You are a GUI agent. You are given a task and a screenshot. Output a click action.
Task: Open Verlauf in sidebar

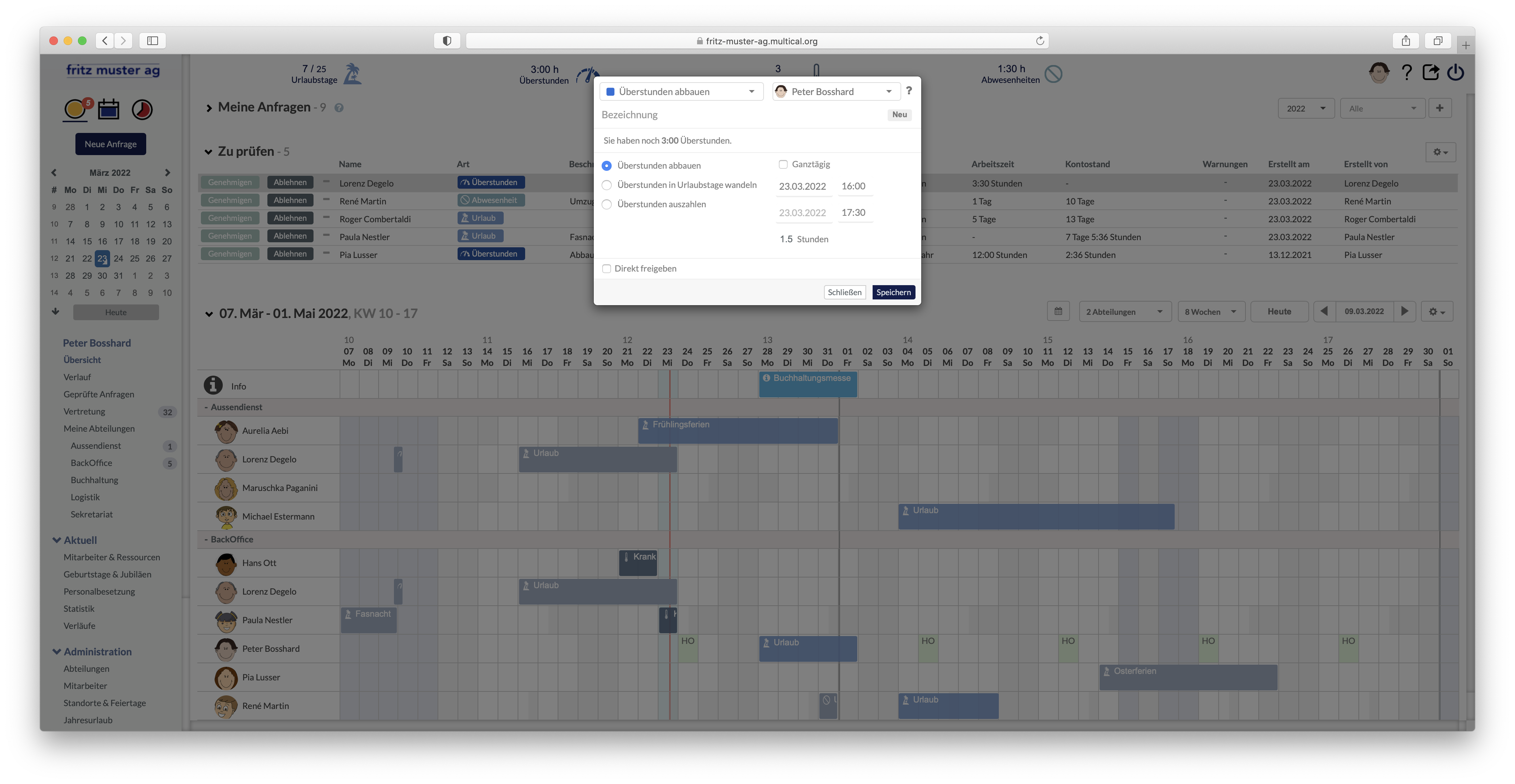[x=77, y=377]
